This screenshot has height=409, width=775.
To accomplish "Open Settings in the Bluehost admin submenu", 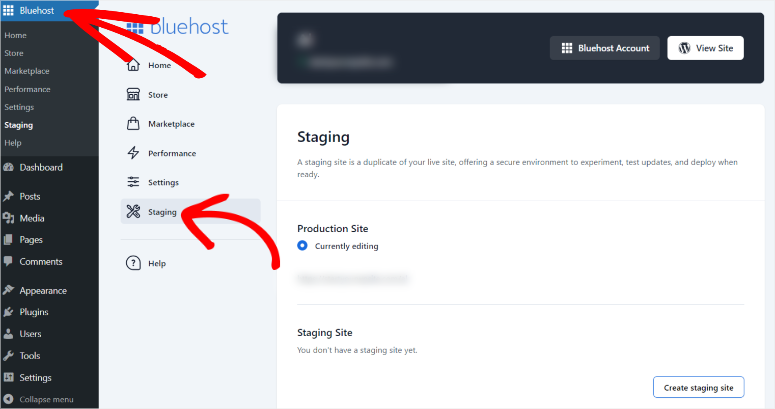I will pos(19,107).
